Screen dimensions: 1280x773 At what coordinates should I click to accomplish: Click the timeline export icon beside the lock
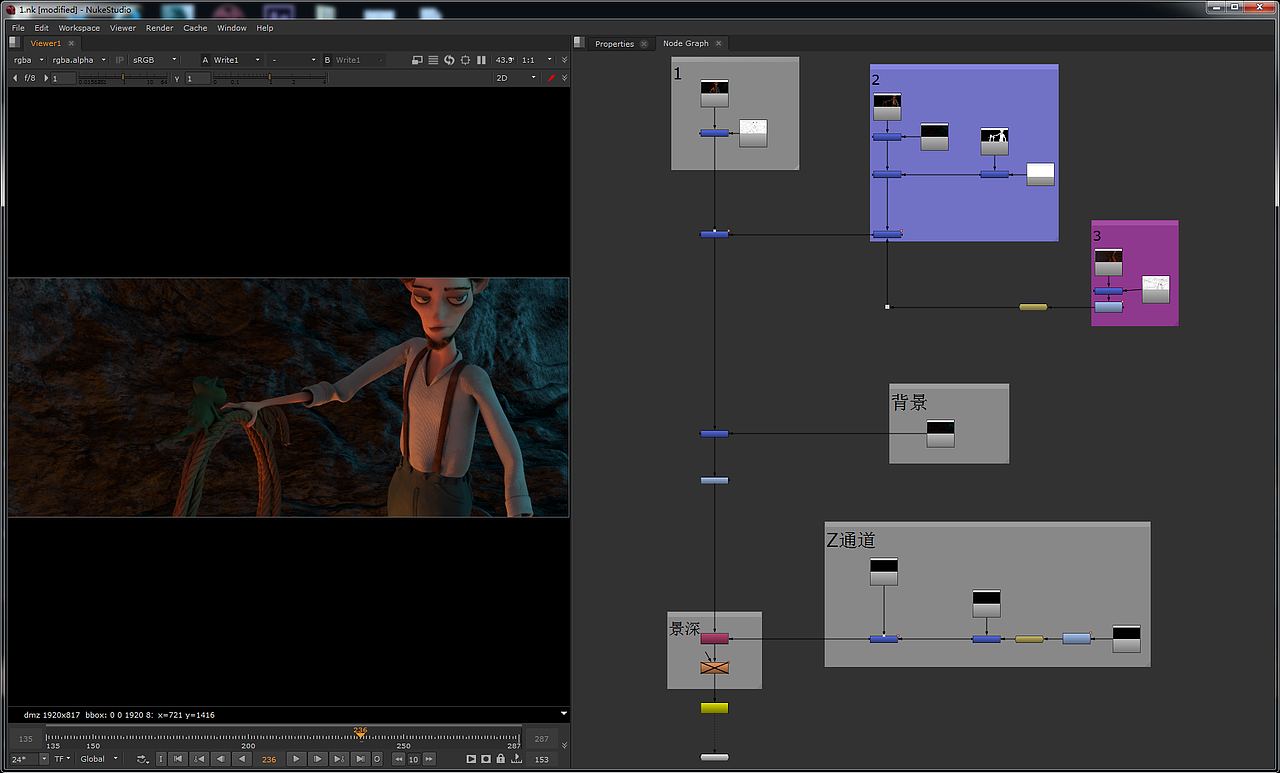click(516, 759)
